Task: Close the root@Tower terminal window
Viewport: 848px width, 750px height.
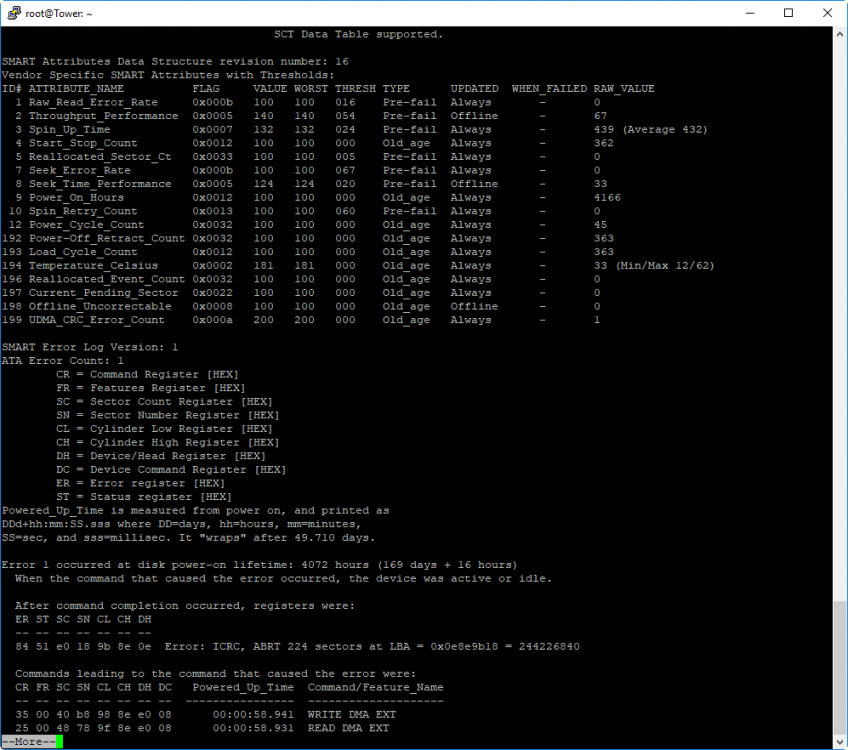Action: 827,13
